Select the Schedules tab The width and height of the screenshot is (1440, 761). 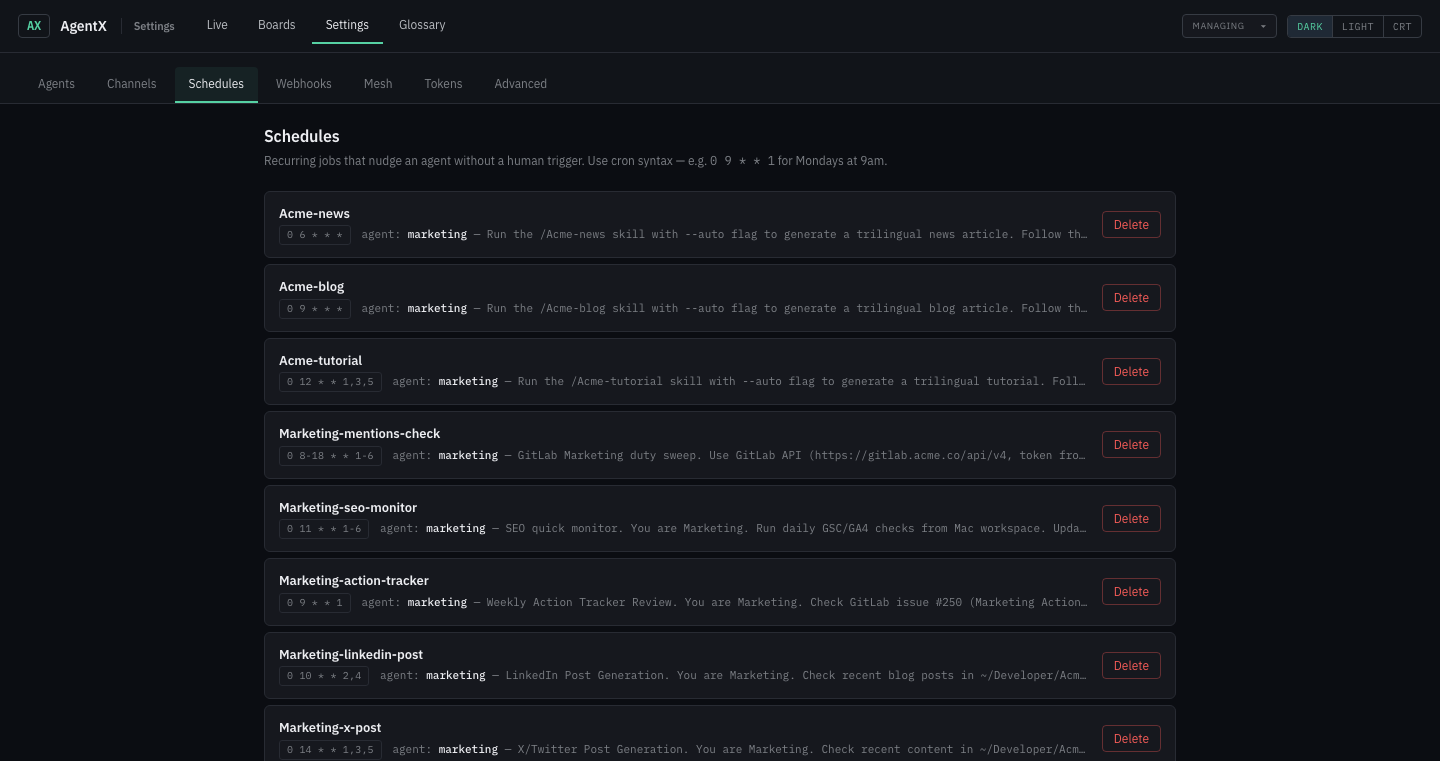tap(216, 84)
